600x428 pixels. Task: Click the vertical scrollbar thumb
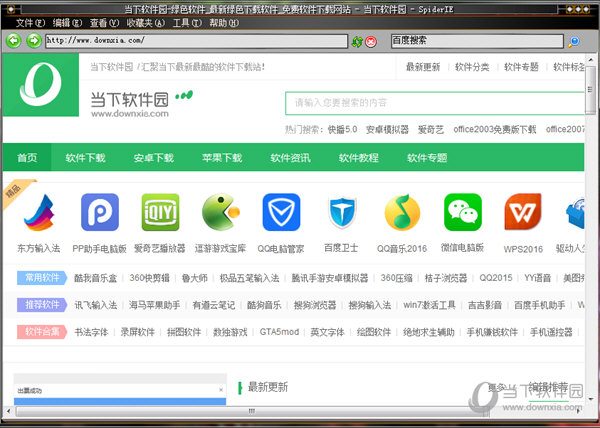pyautogui.click(x=590, y=90)
